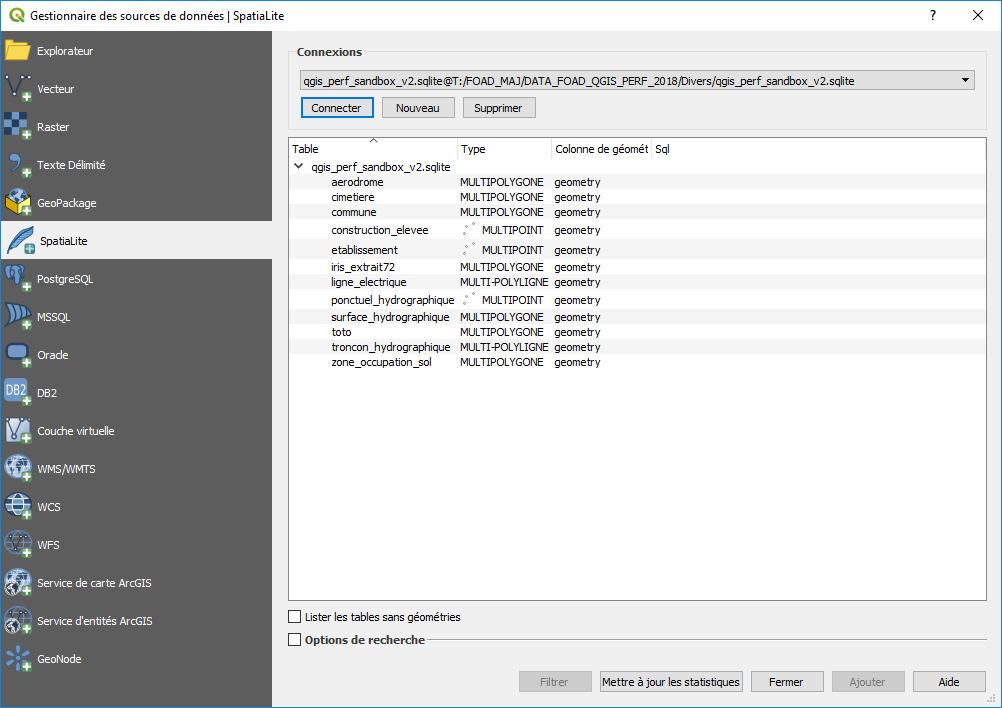The width and height of the screenshot is (1002, 708).
Task: Select the troncon_hydrographique table
Action: click(391, 347)
